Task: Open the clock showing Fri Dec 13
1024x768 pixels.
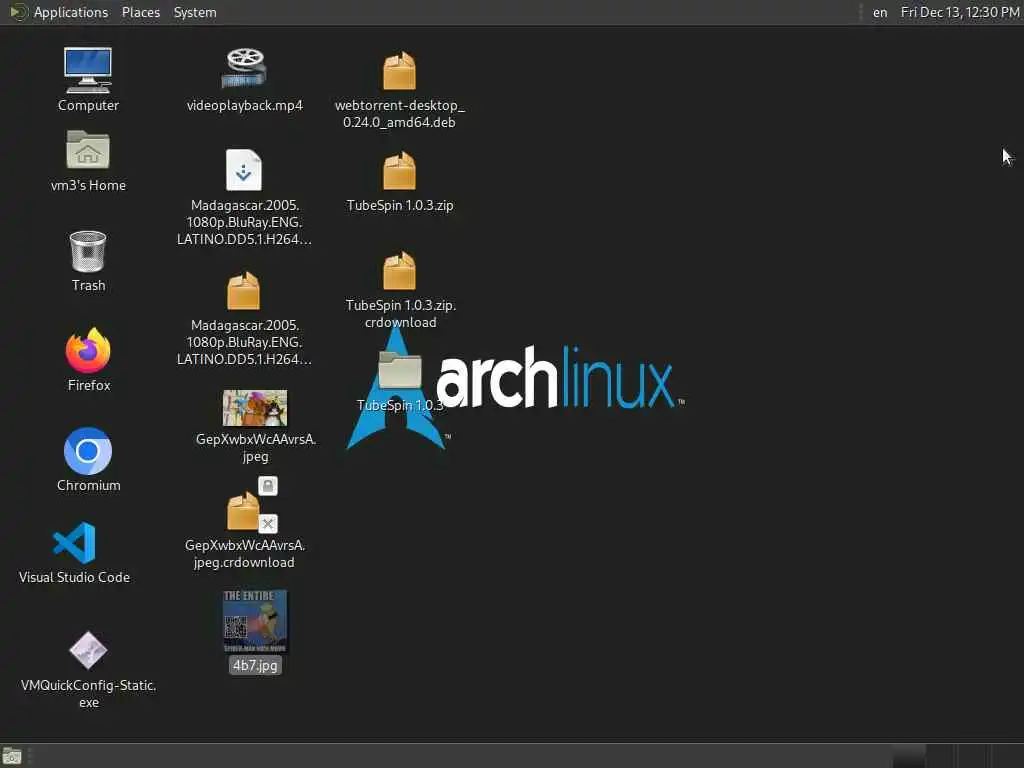Action: point(959,12)
